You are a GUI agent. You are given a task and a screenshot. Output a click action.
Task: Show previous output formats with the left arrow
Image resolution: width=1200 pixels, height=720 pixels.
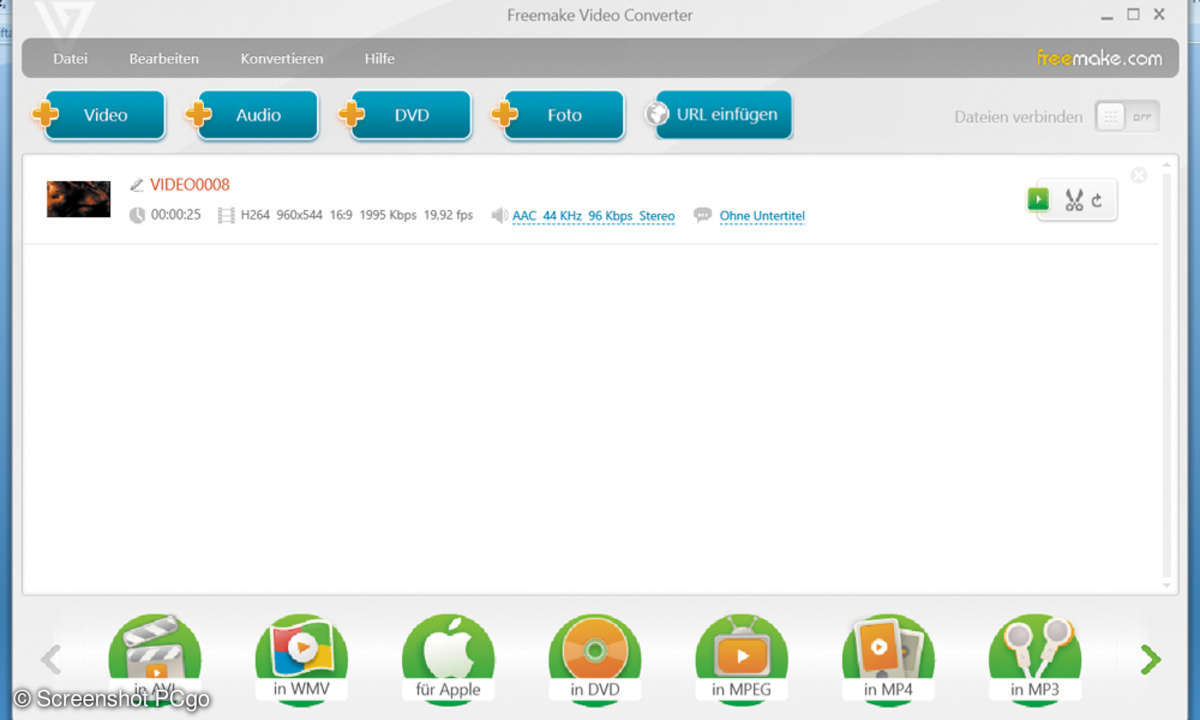50,659
